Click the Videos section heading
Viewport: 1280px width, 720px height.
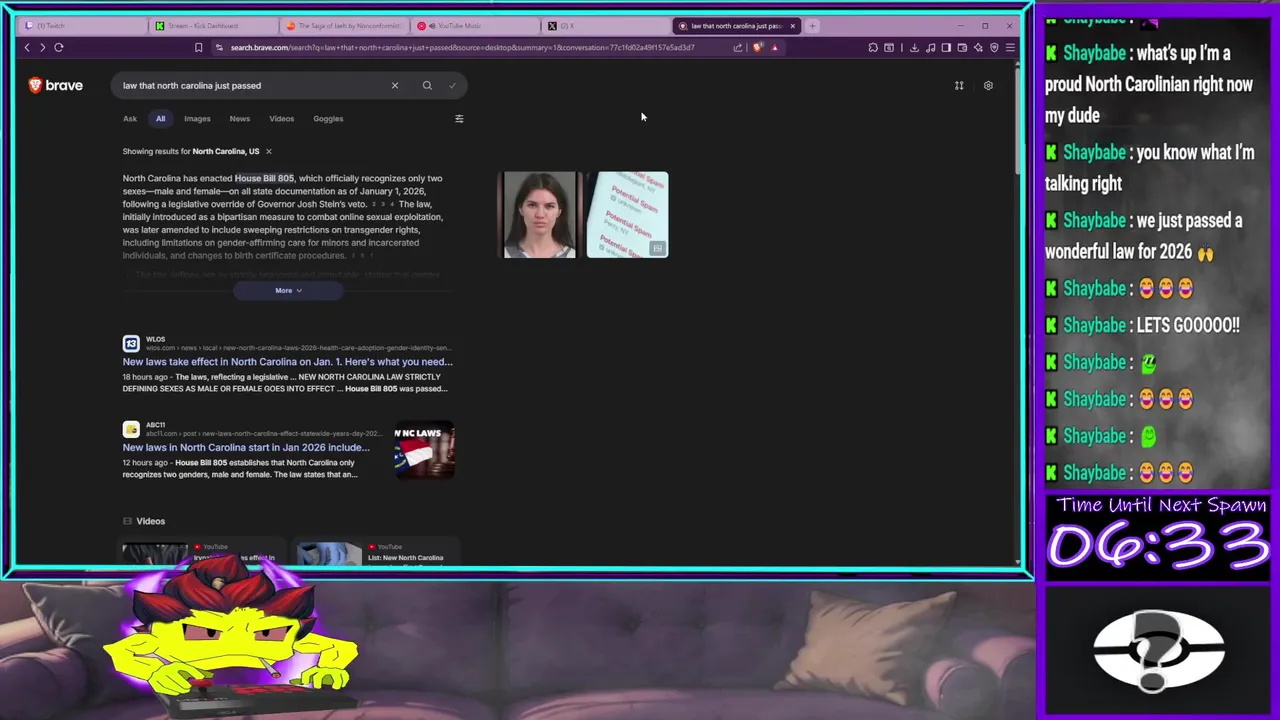(151, 521)
